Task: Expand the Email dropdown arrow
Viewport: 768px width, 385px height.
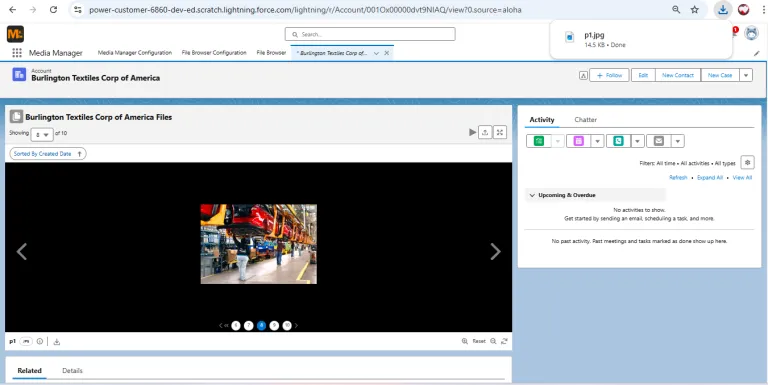Action: 678,141
